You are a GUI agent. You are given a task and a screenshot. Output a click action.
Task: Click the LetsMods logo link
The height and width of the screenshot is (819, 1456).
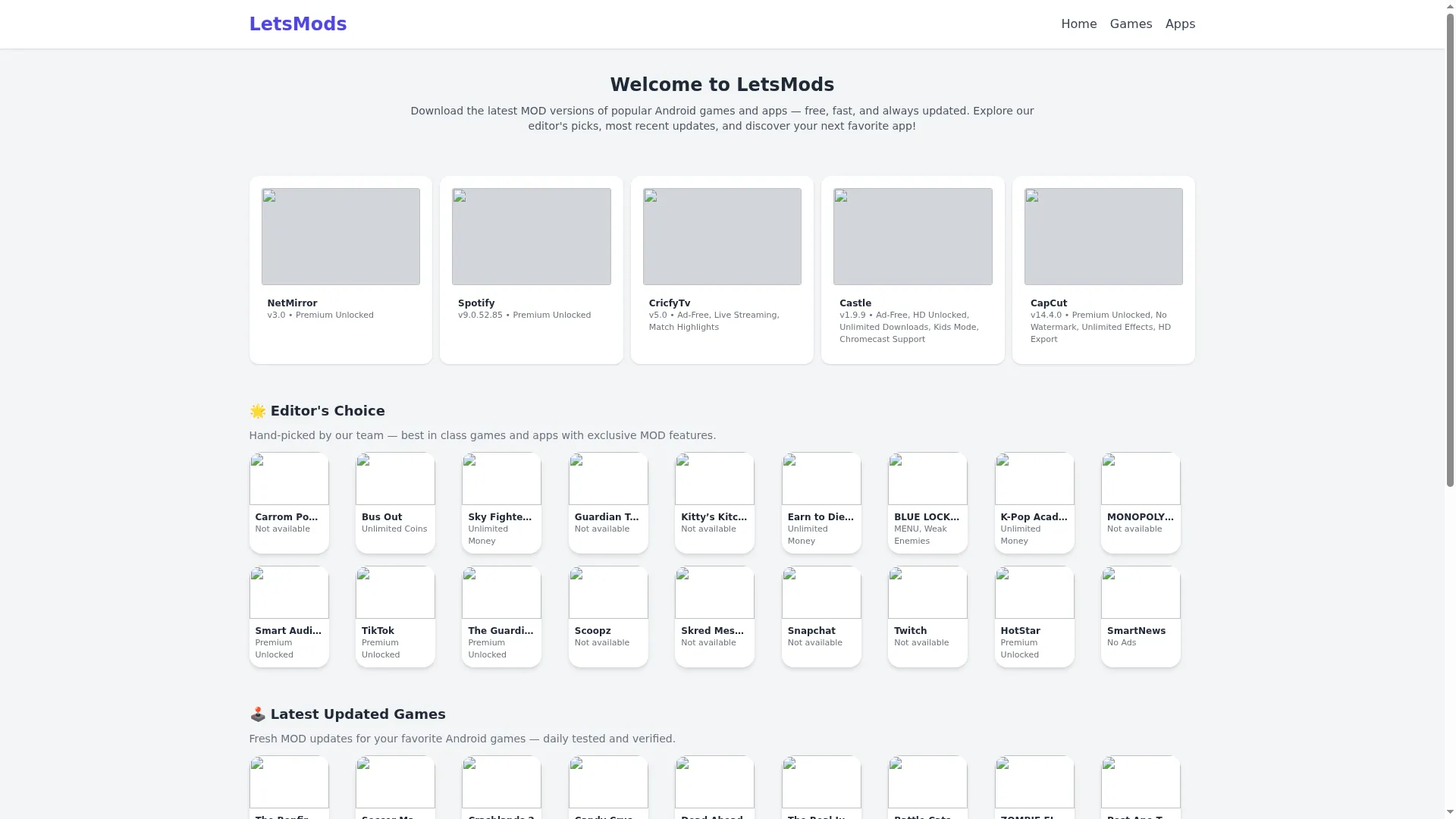point(297,24)
